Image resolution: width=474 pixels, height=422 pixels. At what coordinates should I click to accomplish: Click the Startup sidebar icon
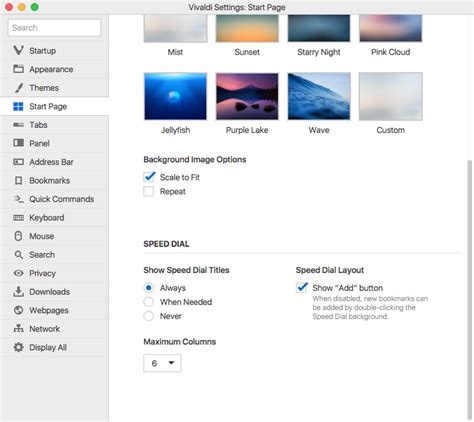coord(18,51)
